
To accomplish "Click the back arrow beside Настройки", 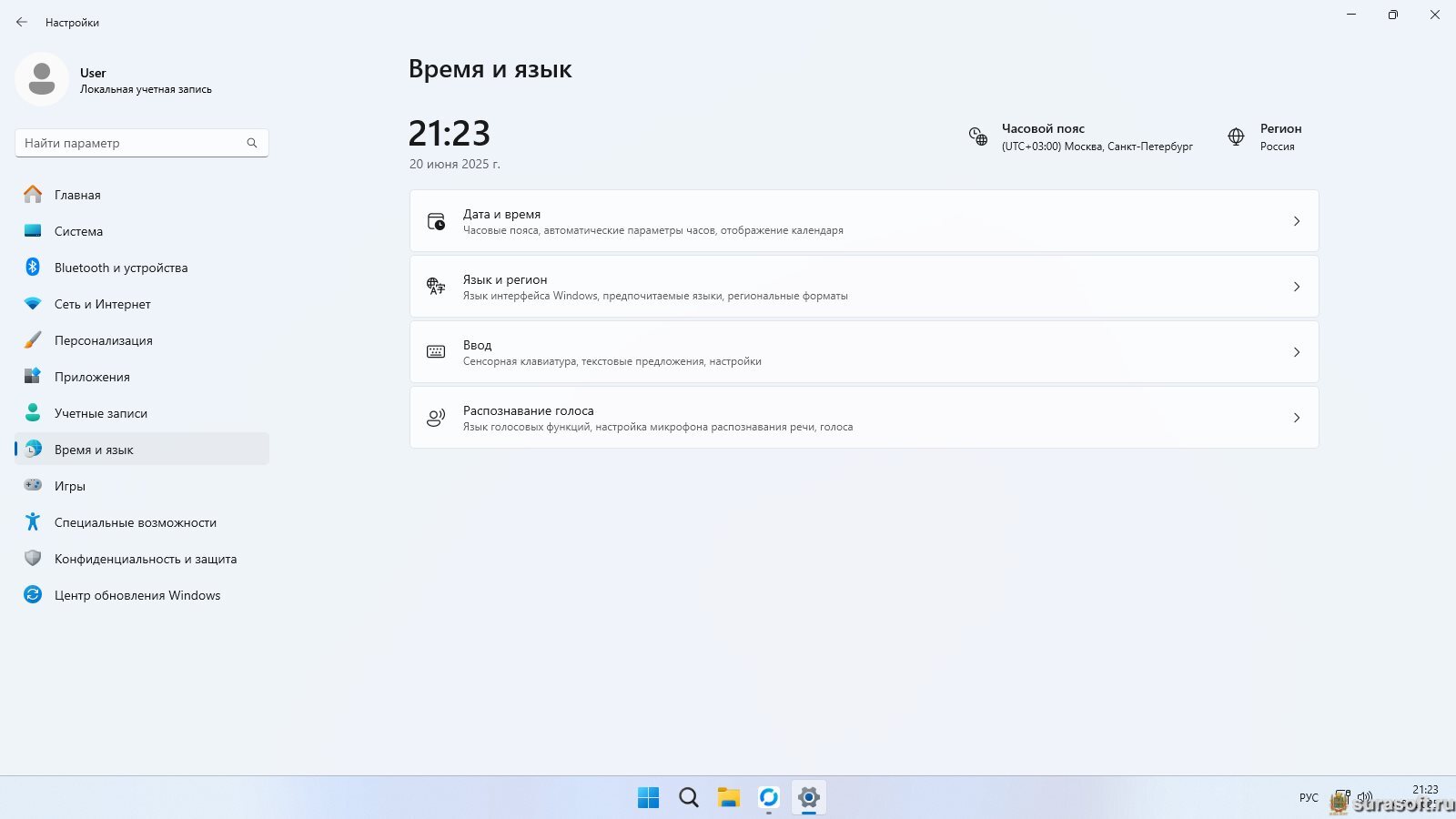I will (22, 22).
